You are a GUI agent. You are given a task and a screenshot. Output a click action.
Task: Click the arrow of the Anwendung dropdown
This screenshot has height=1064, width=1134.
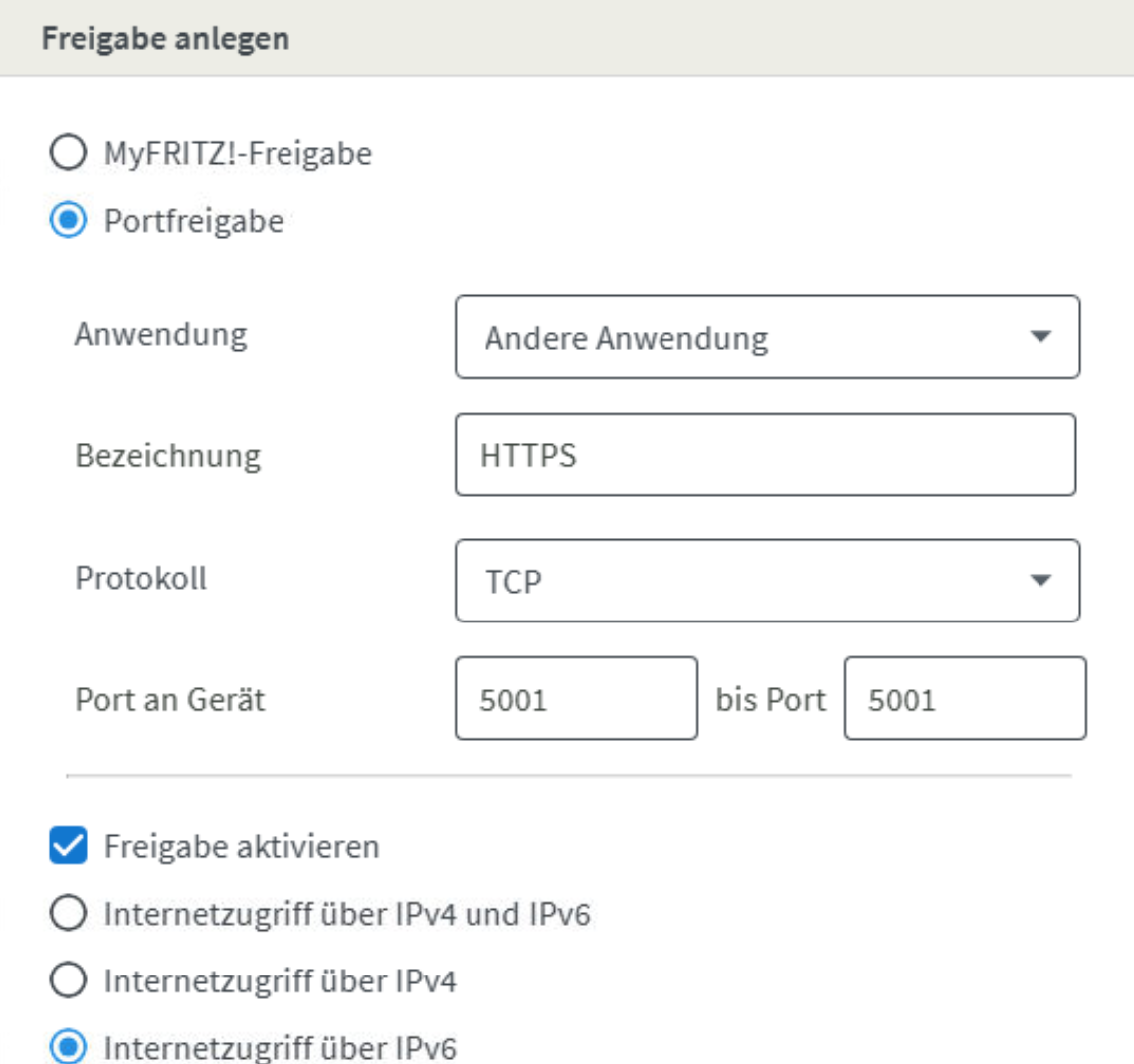tap(1040, 337)
